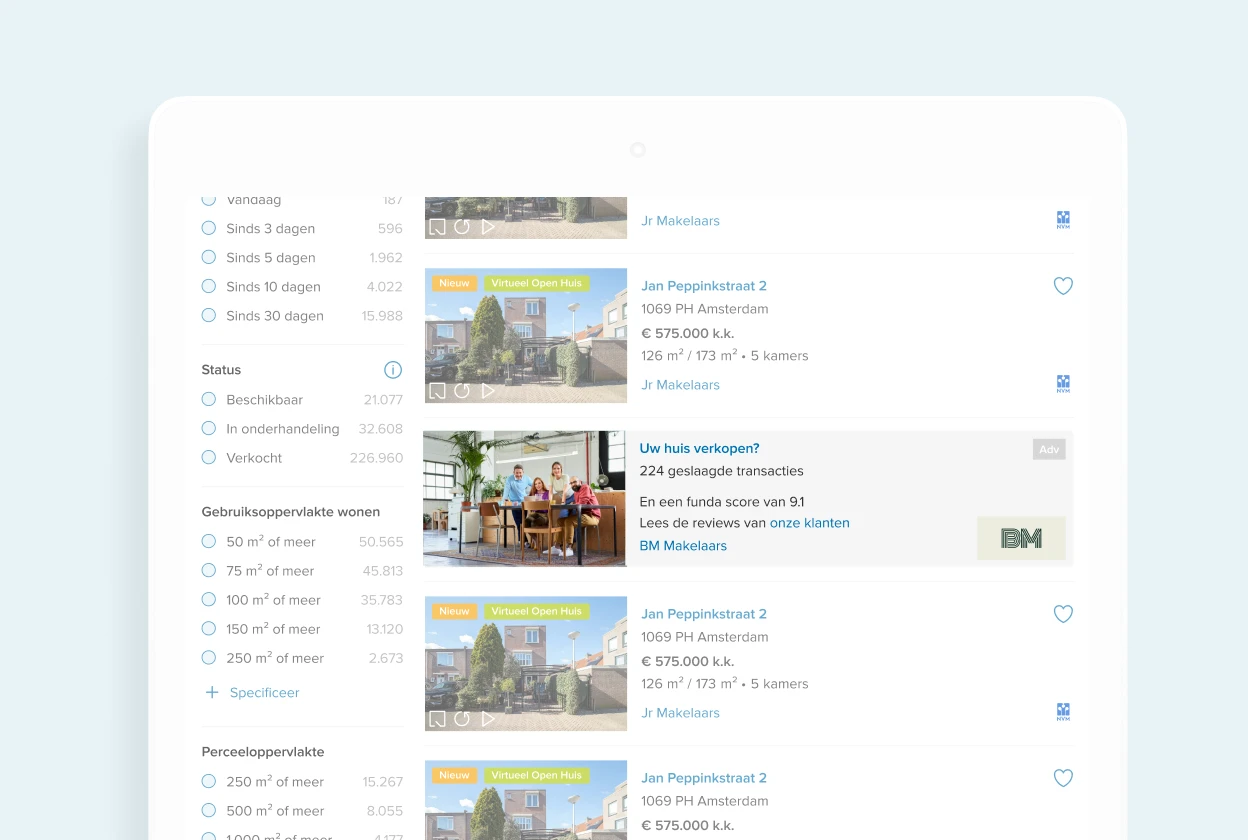This screenshot has width=1248, height=840.
Task: Click the NVM logo on the topmost cut-off listing
Action: (x=1063, y=220)
